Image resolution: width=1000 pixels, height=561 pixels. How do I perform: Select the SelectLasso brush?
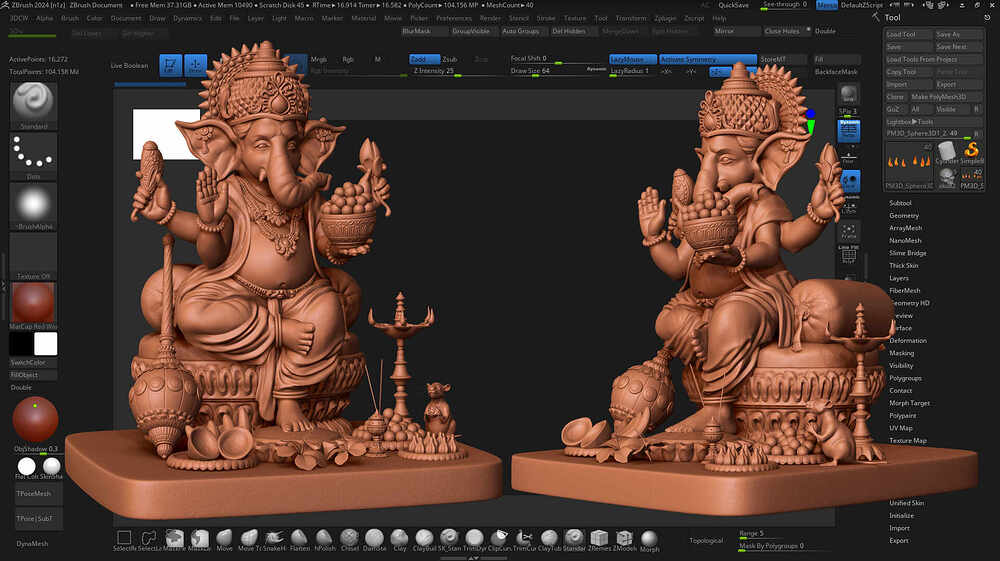point(149,539)
